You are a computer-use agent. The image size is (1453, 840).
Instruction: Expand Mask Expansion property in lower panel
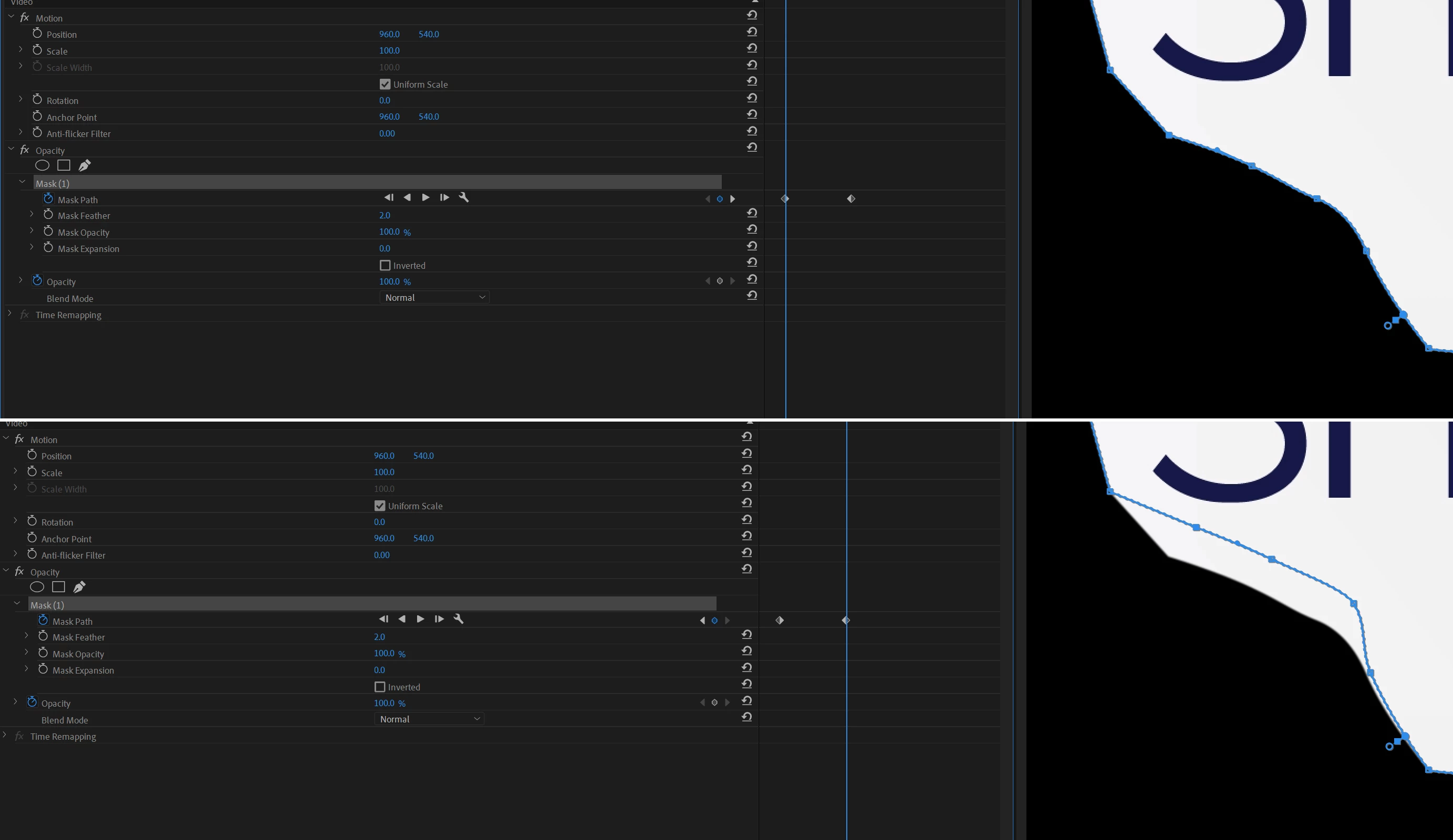(26, 669)
